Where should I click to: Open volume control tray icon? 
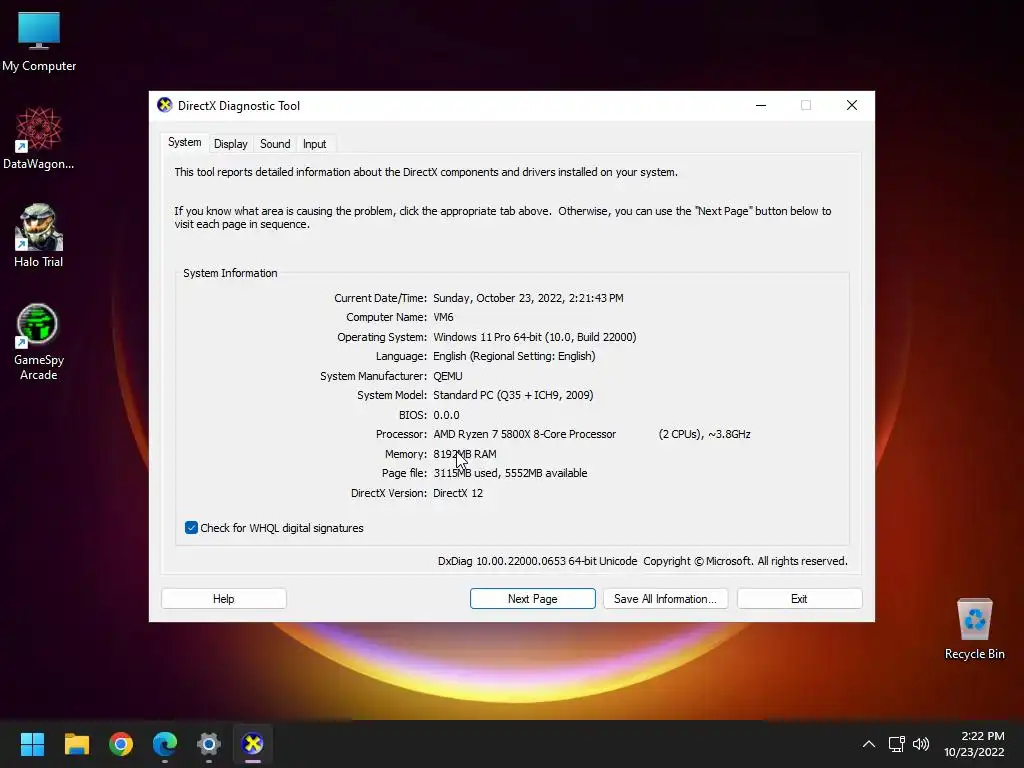921,744
